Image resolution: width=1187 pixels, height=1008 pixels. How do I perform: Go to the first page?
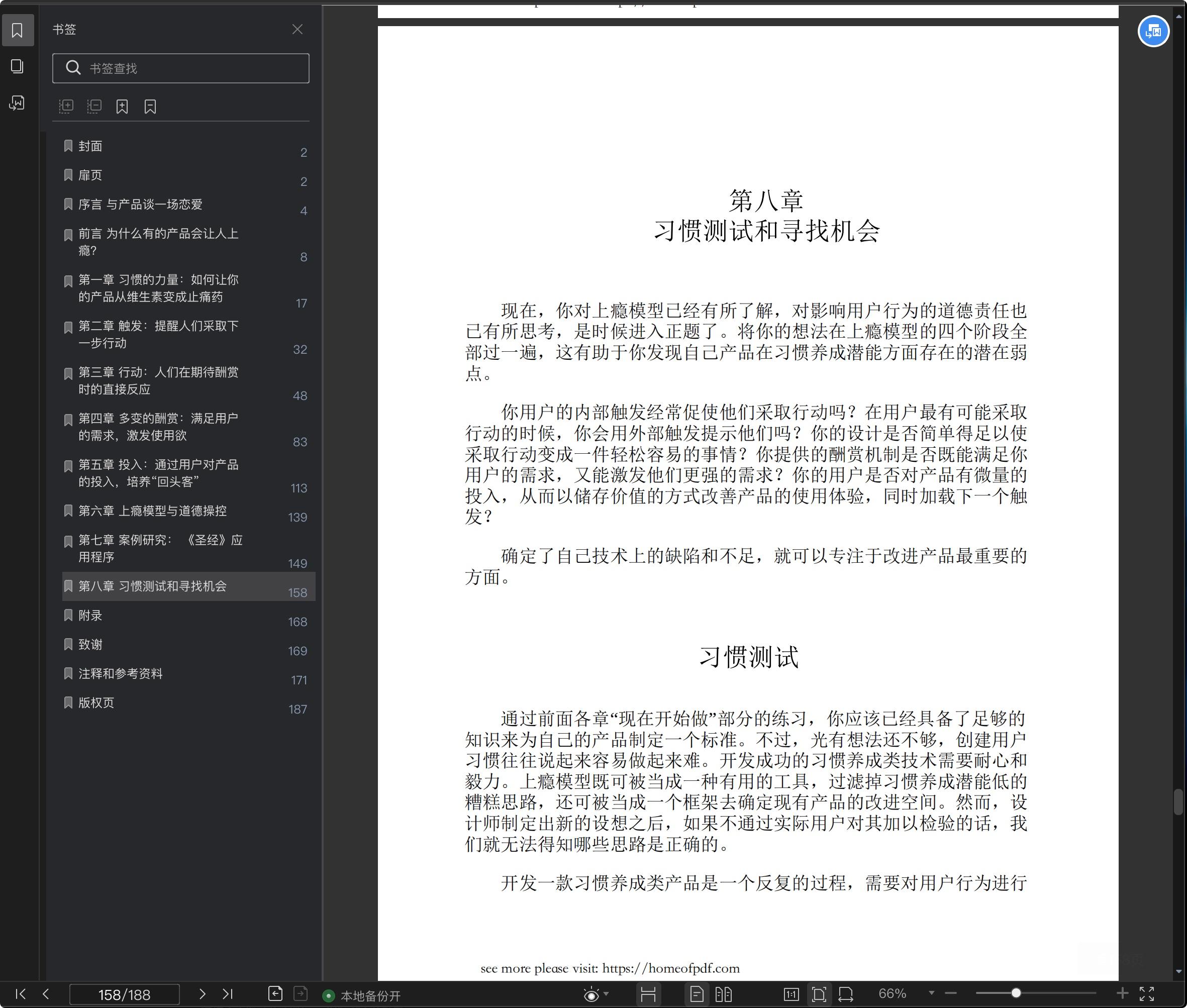click(x=20, y=994)
